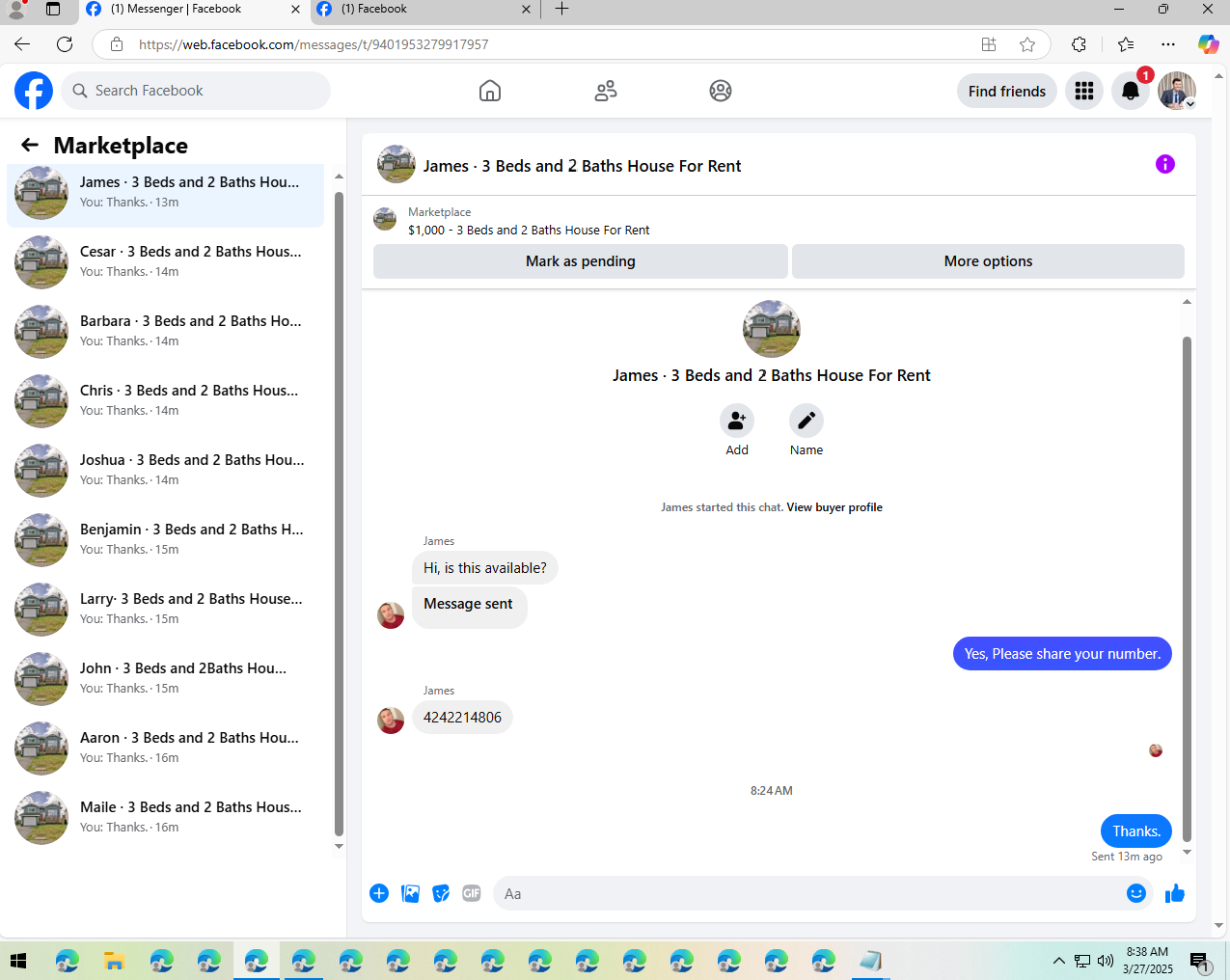
Task: Click the Facebook logo icon
Action: click(x=34, y=91)
